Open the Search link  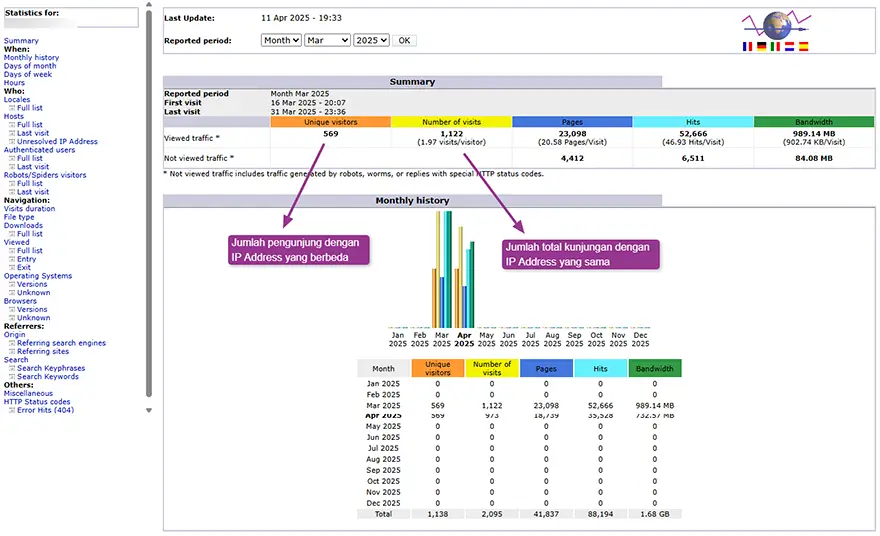(16, 360)
